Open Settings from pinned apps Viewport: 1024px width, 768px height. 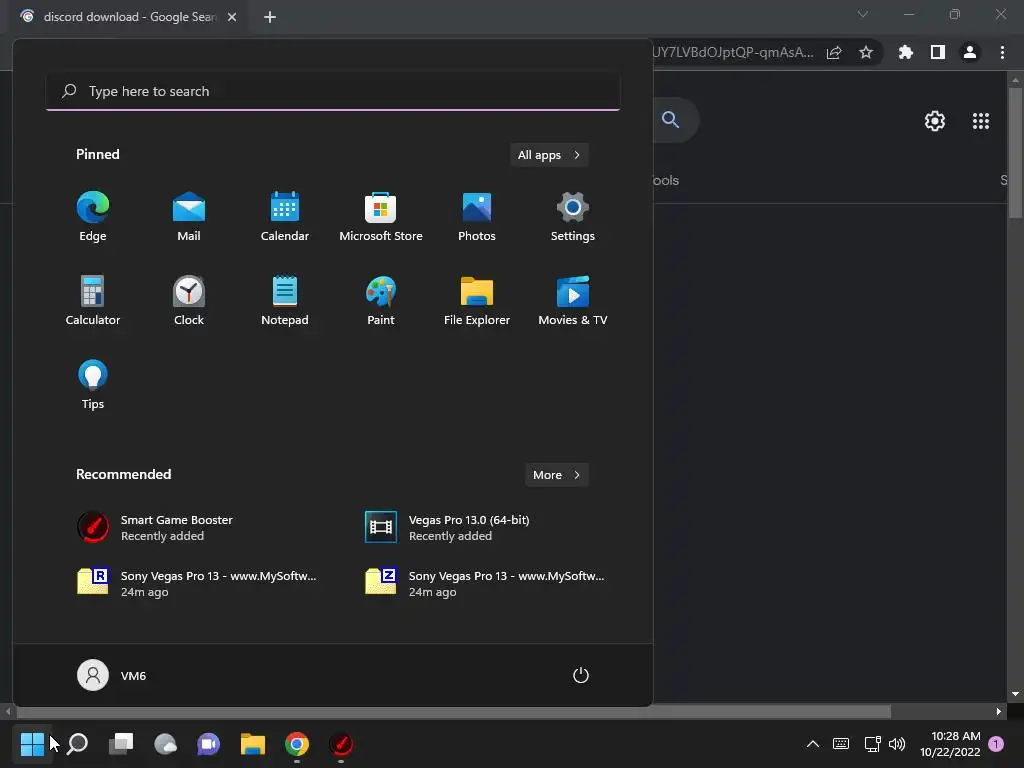(x=573, y=217)
